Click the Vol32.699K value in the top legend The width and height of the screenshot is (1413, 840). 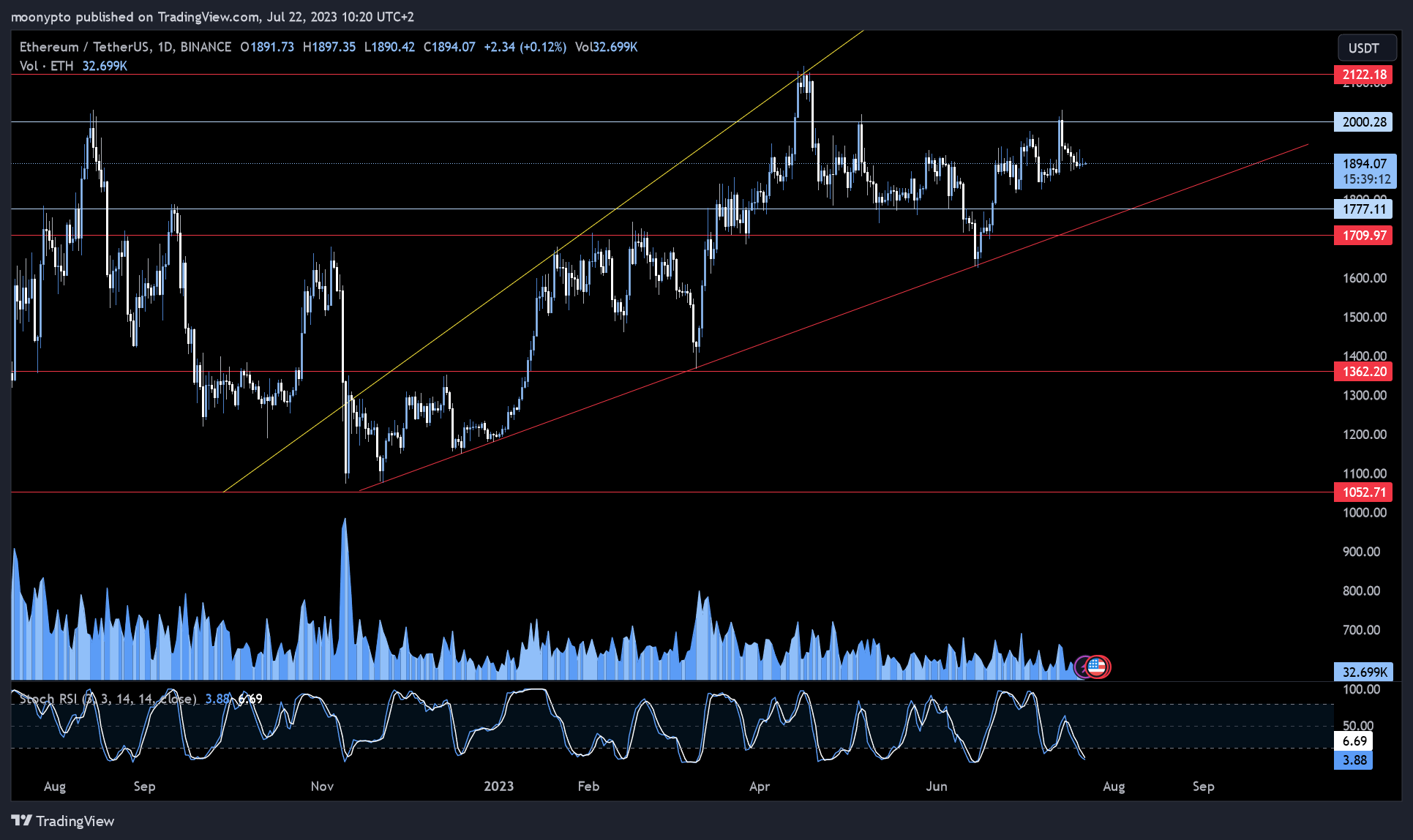coord(606,47)
